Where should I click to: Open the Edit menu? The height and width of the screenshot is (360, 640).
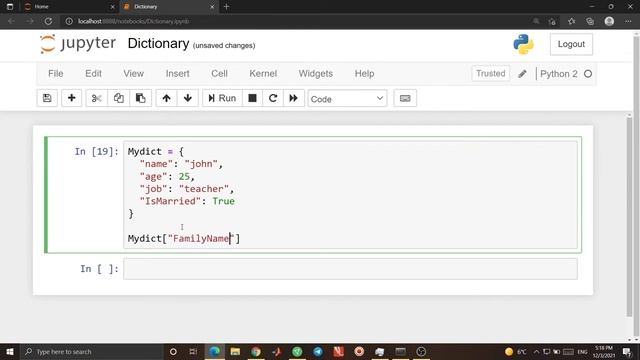[x=93, y=73]
